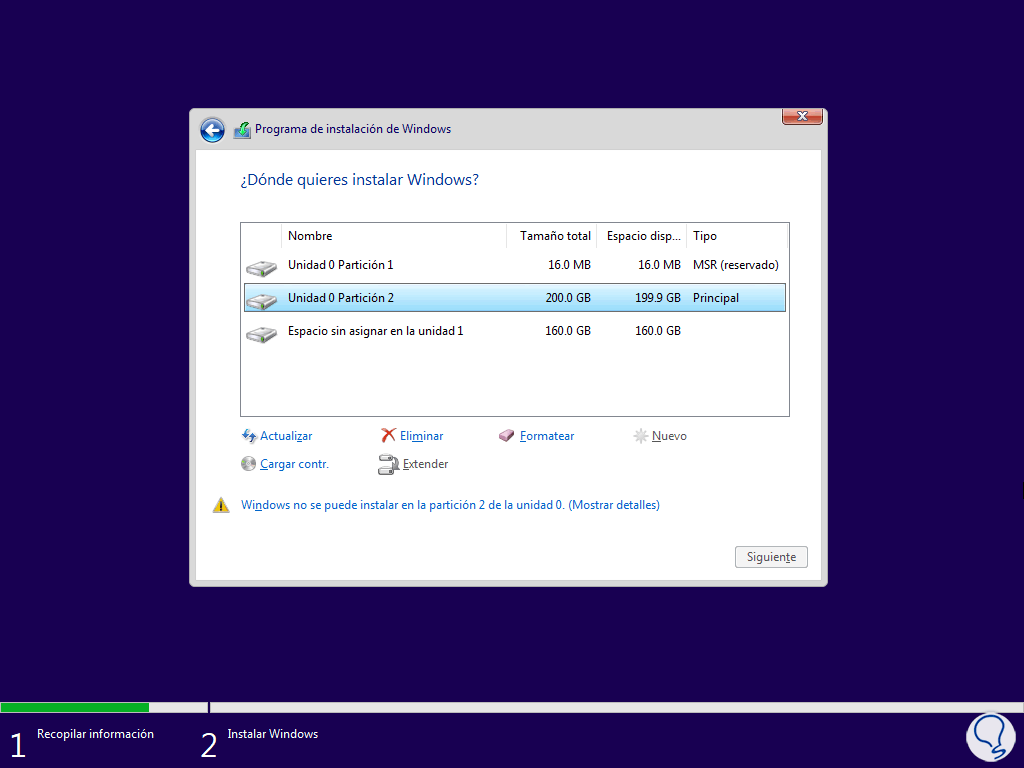Image resolution: width=1024 pixels, height=768 pixels.
Task: Open Cargar contr. driver link
Action: (x=295, y=464)
